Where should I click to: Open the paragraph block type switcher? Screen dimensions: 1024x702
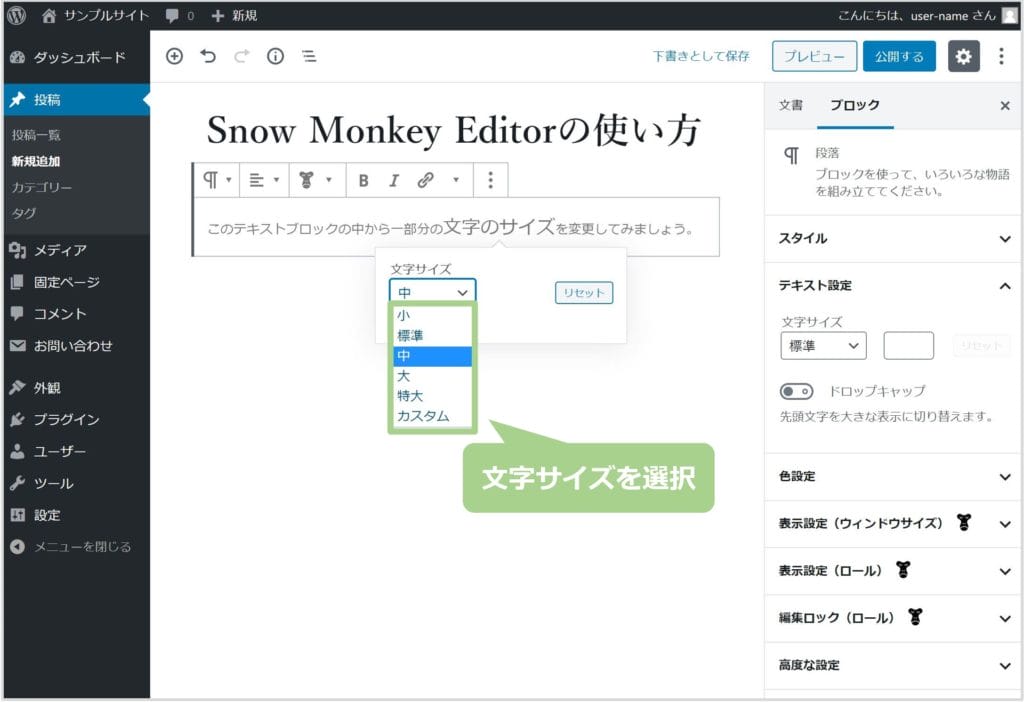217,180
